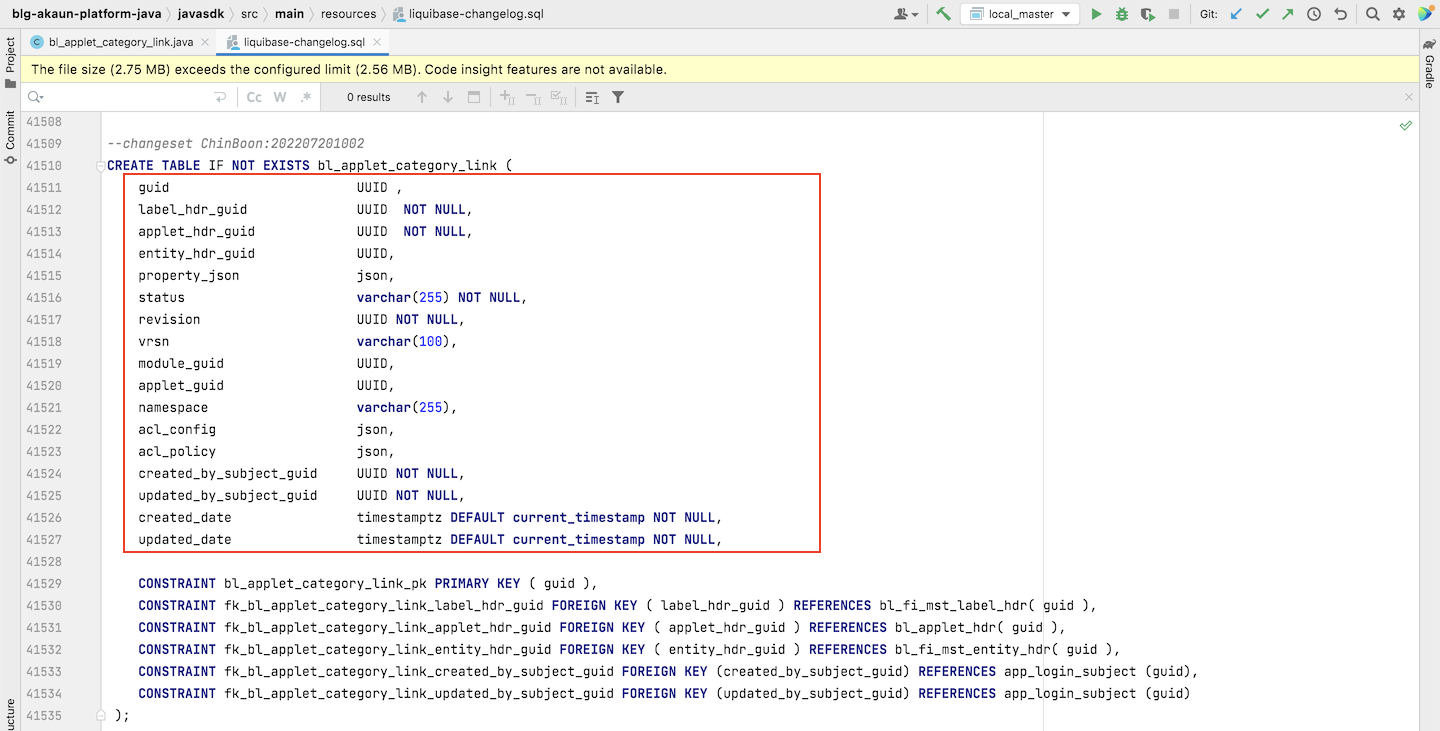1440x731 pixels.
Task: Show Git history clock icon
Action: pos(1314,14)
